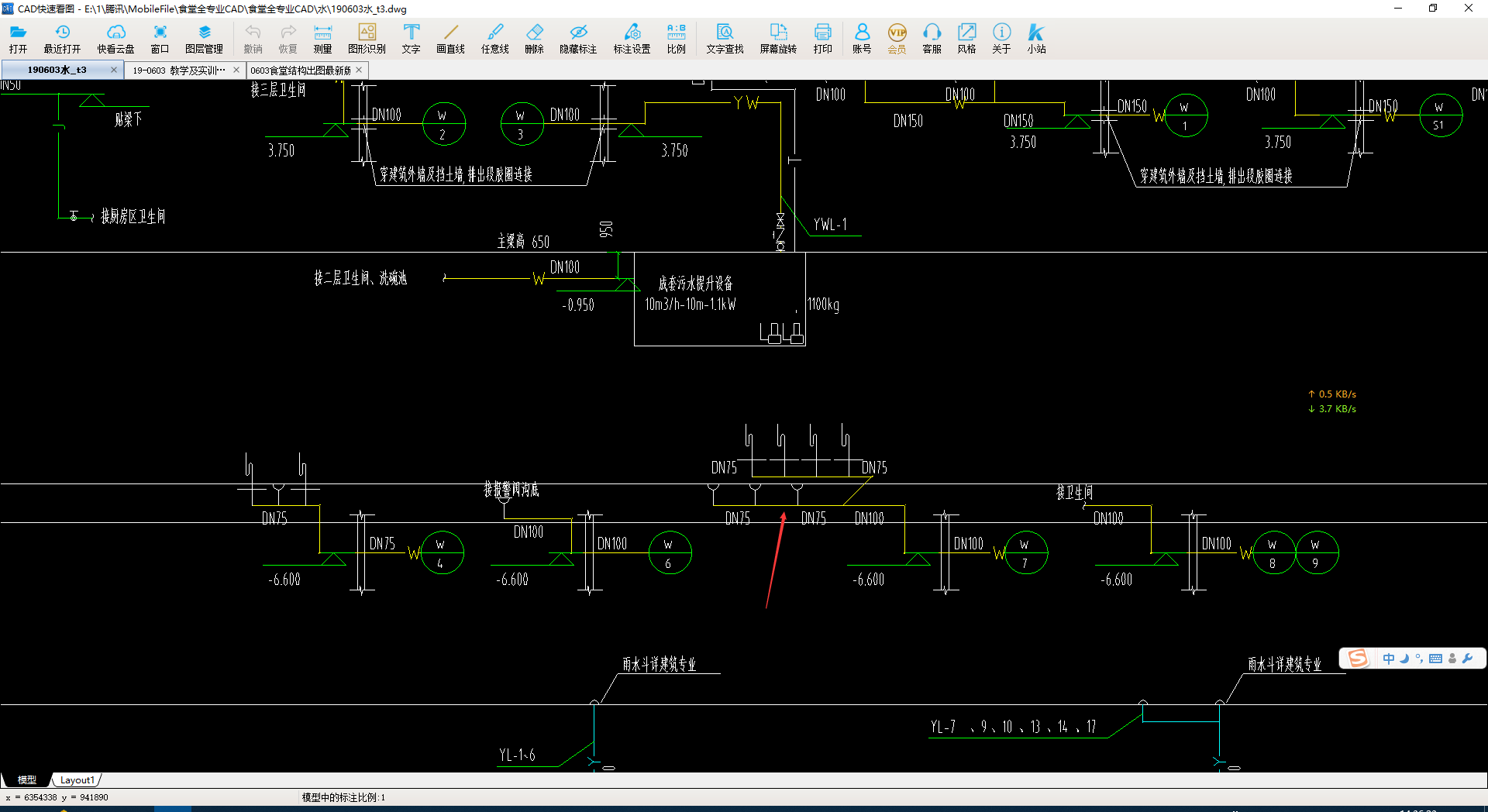Open the 快看云盘 cloud drive
The height and width of the screenshot is (812, 1488).
point(115,39)
